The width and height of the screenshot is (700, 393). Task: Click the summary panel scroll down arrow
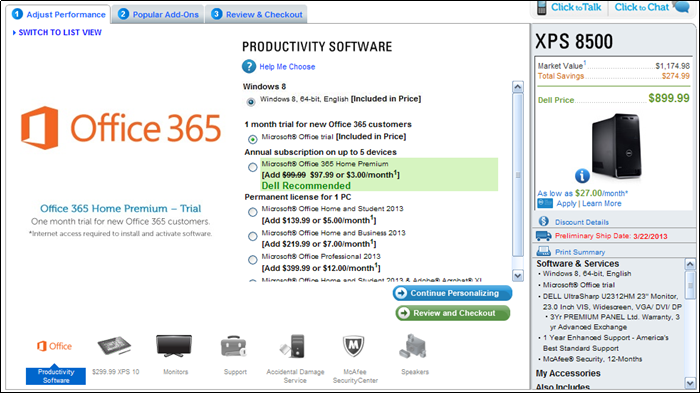tap(690, 383)
